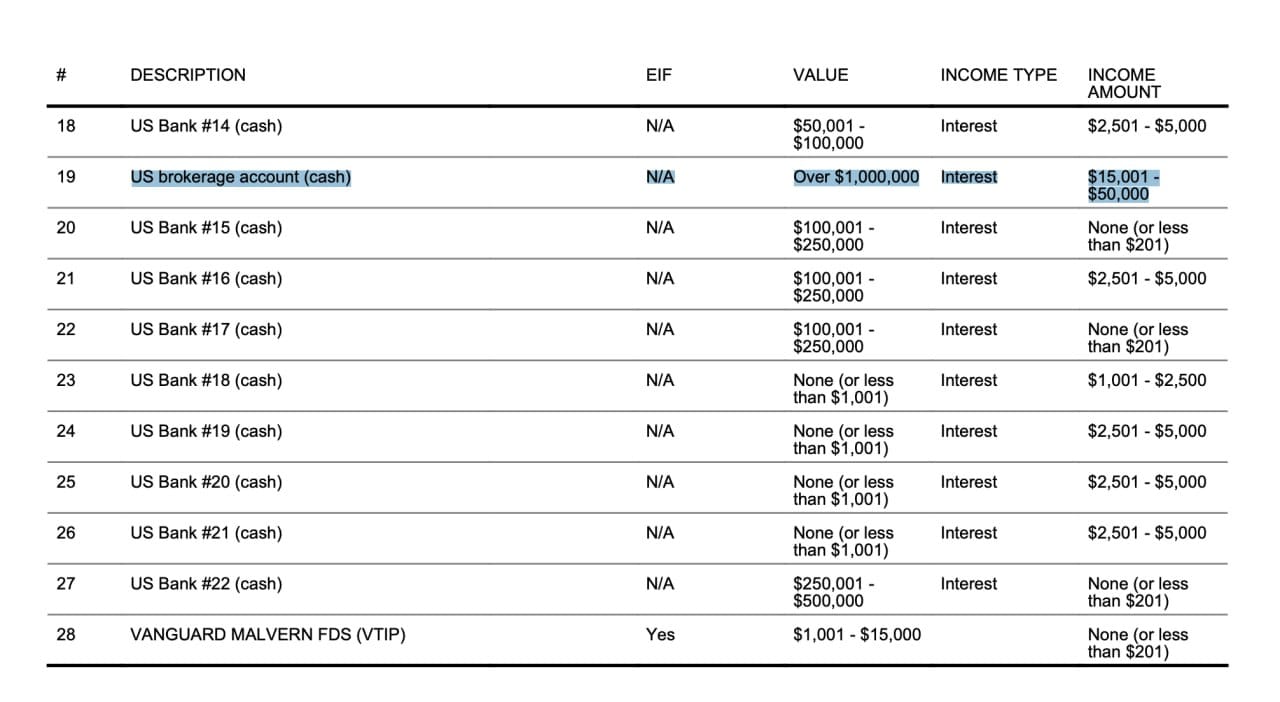Select 'US Bank #22 (cash)' description

206,584
